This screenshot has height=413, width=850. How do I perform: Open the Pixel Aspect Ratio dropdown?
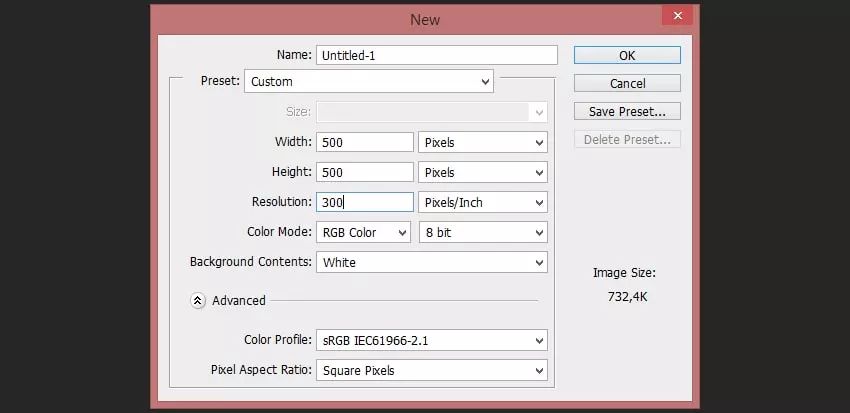tap(432, 371)
